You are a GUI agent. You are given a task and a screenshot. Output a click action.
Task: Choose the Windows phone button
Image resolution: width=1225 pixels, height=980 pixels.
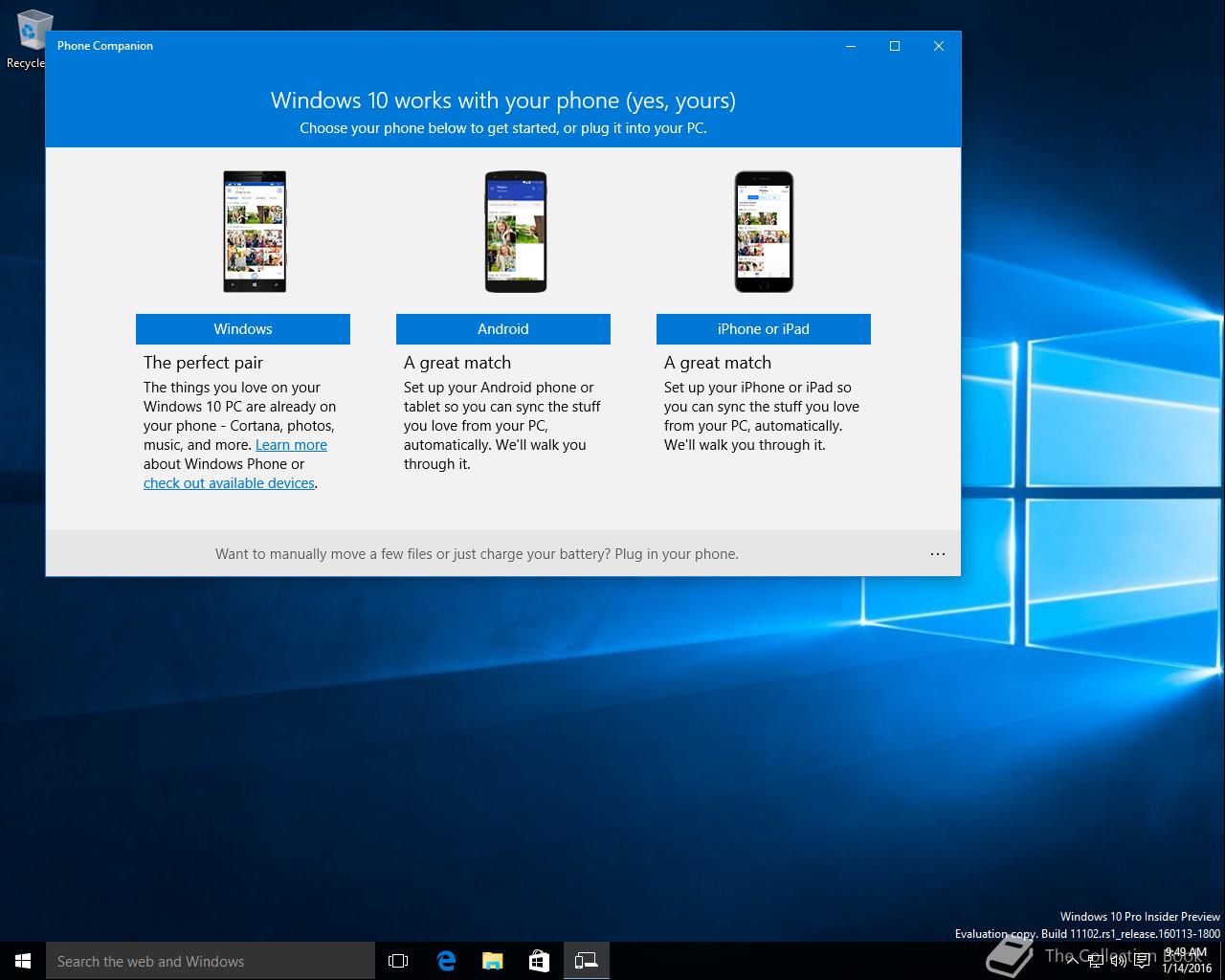pyautogui.click(x=243, y=329)
